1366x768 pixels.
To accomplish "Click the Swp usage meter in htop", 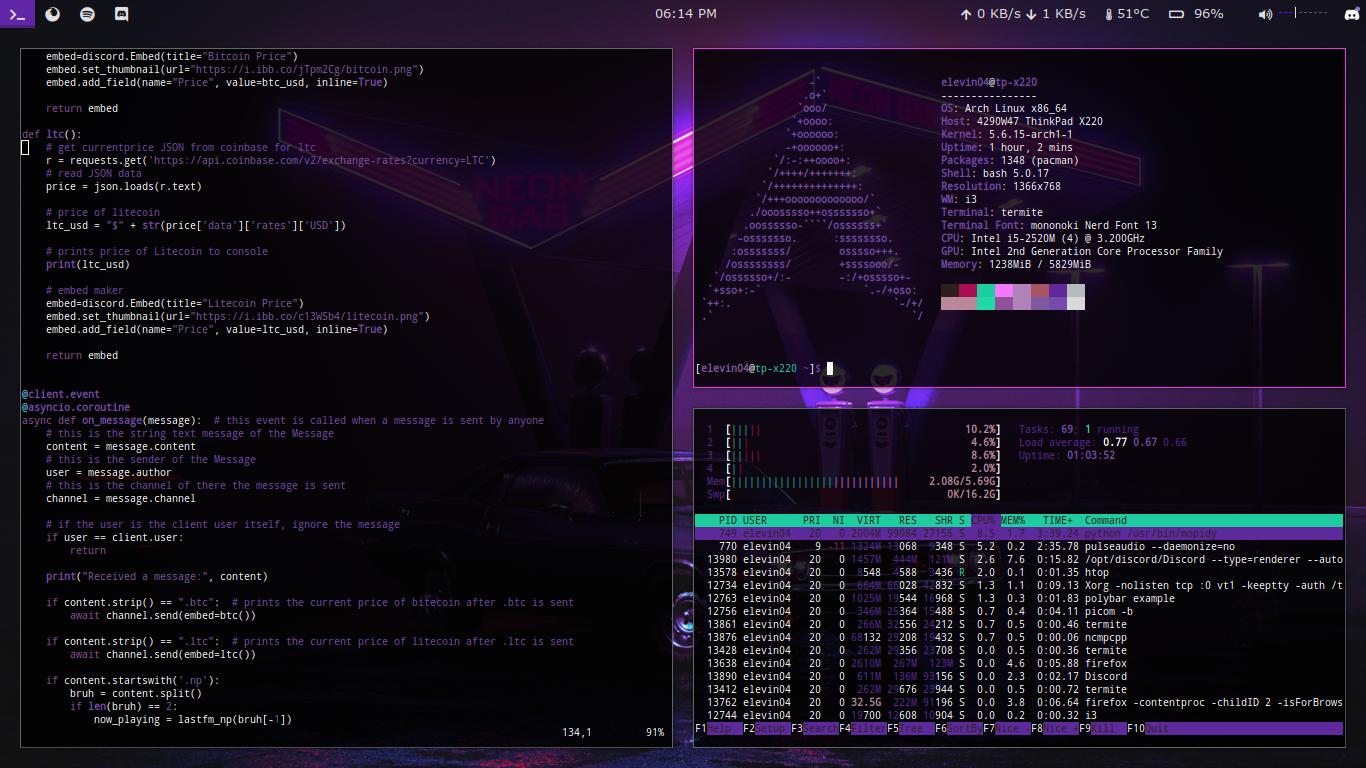I will click(x=853, y=495).
